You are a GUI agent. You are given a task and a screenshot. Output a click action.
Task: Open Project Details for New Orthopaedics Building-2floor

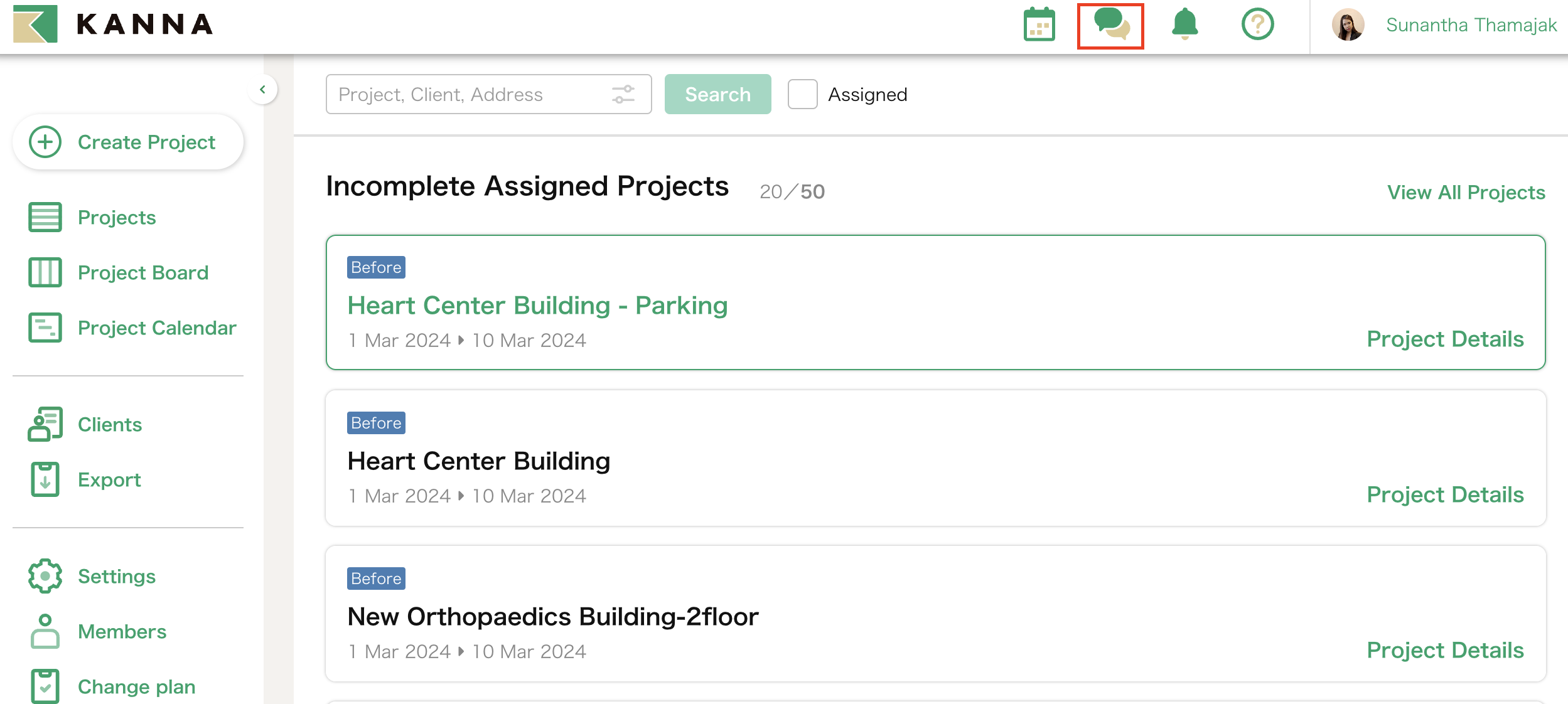[1445, 650]
